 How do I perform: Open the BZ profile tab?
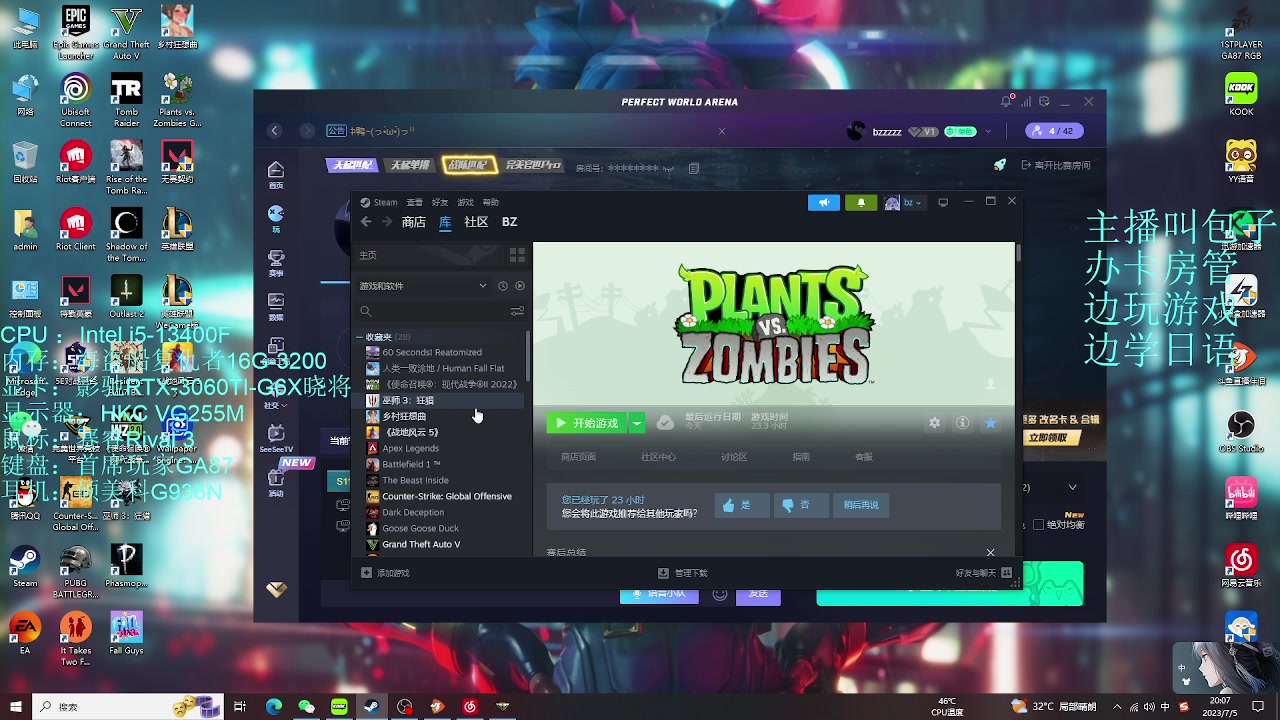(x=509, y=222)
